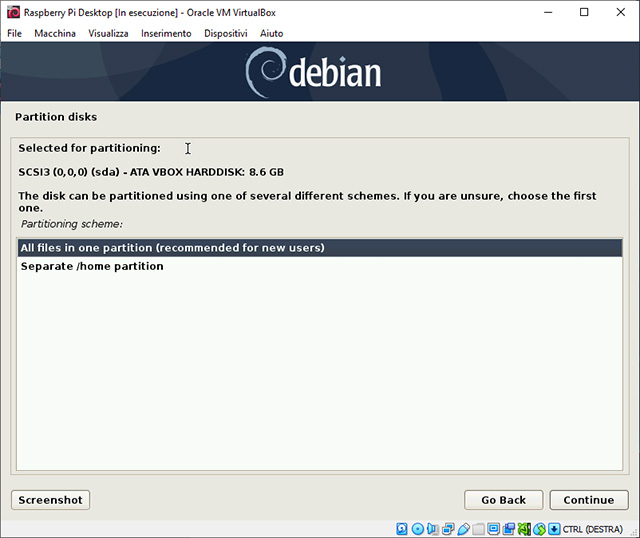This screenshot has width=640, height=538.
Task: Open the Visualizza menu
Action: click(108, 33)
